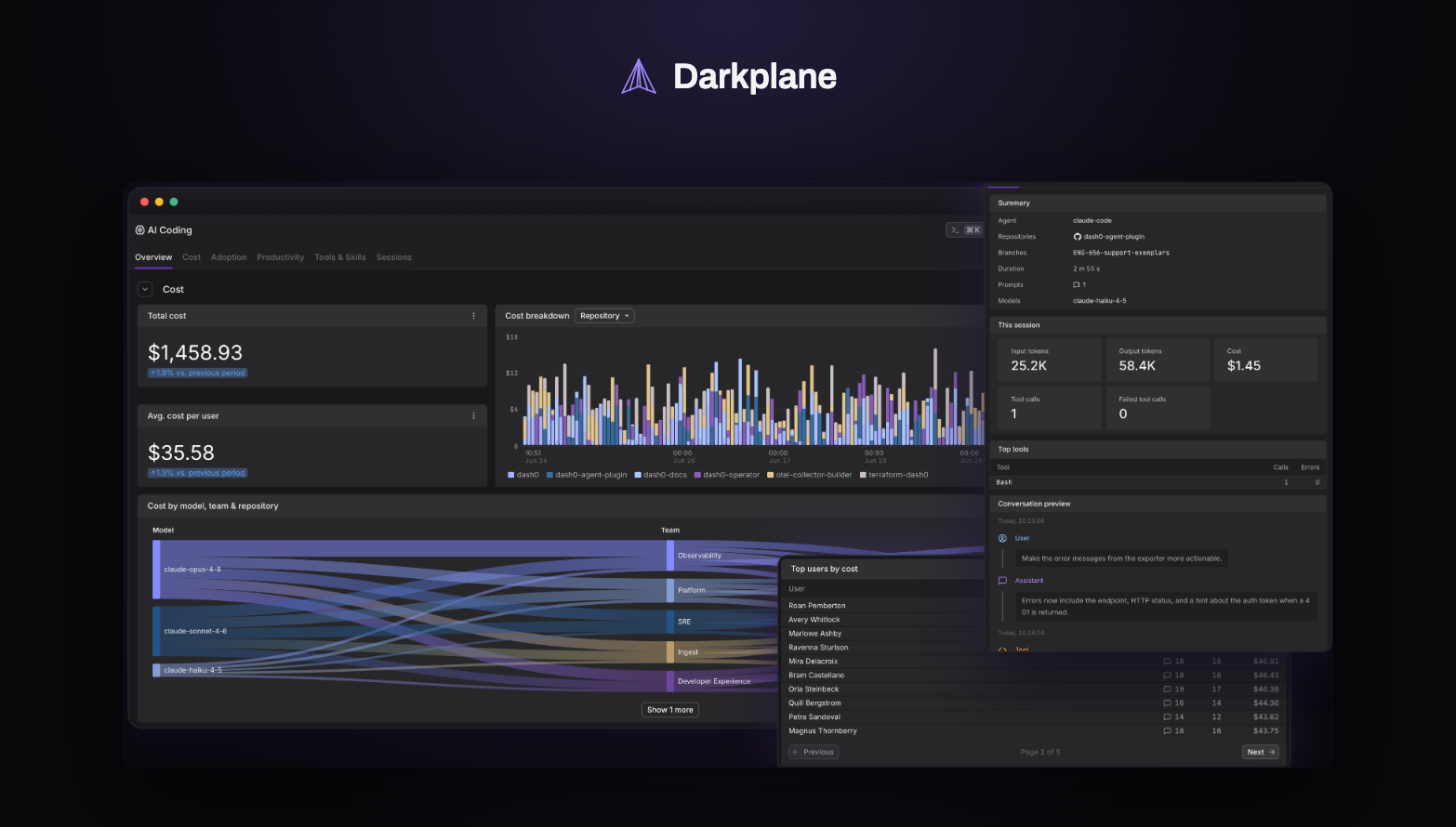Collapse the Cost section chevron

coord(145,289)
